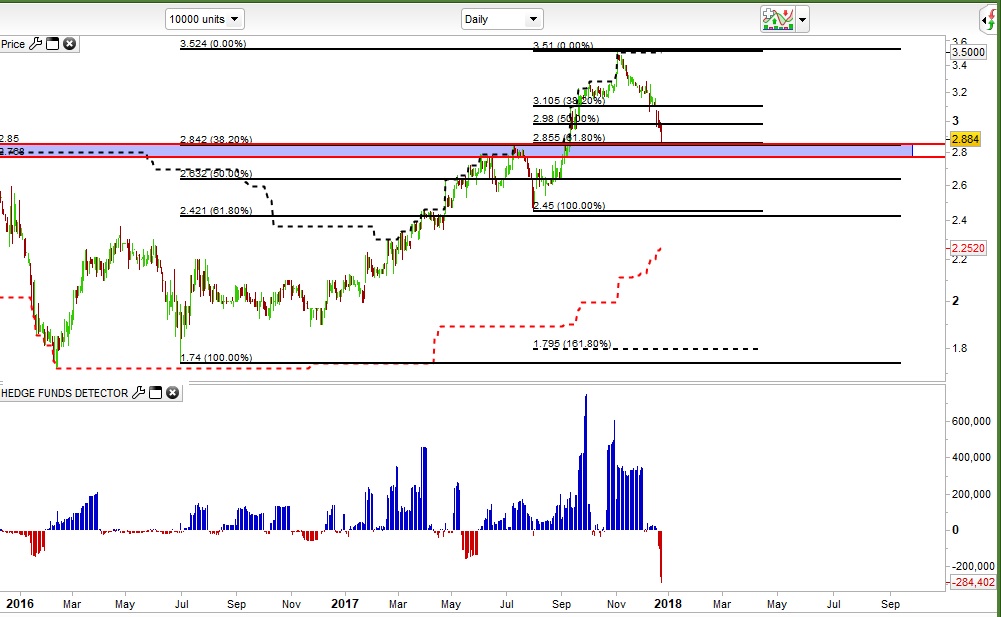Click the red 2.2520 axis value

pyautogui.click(x=968, y=248)
